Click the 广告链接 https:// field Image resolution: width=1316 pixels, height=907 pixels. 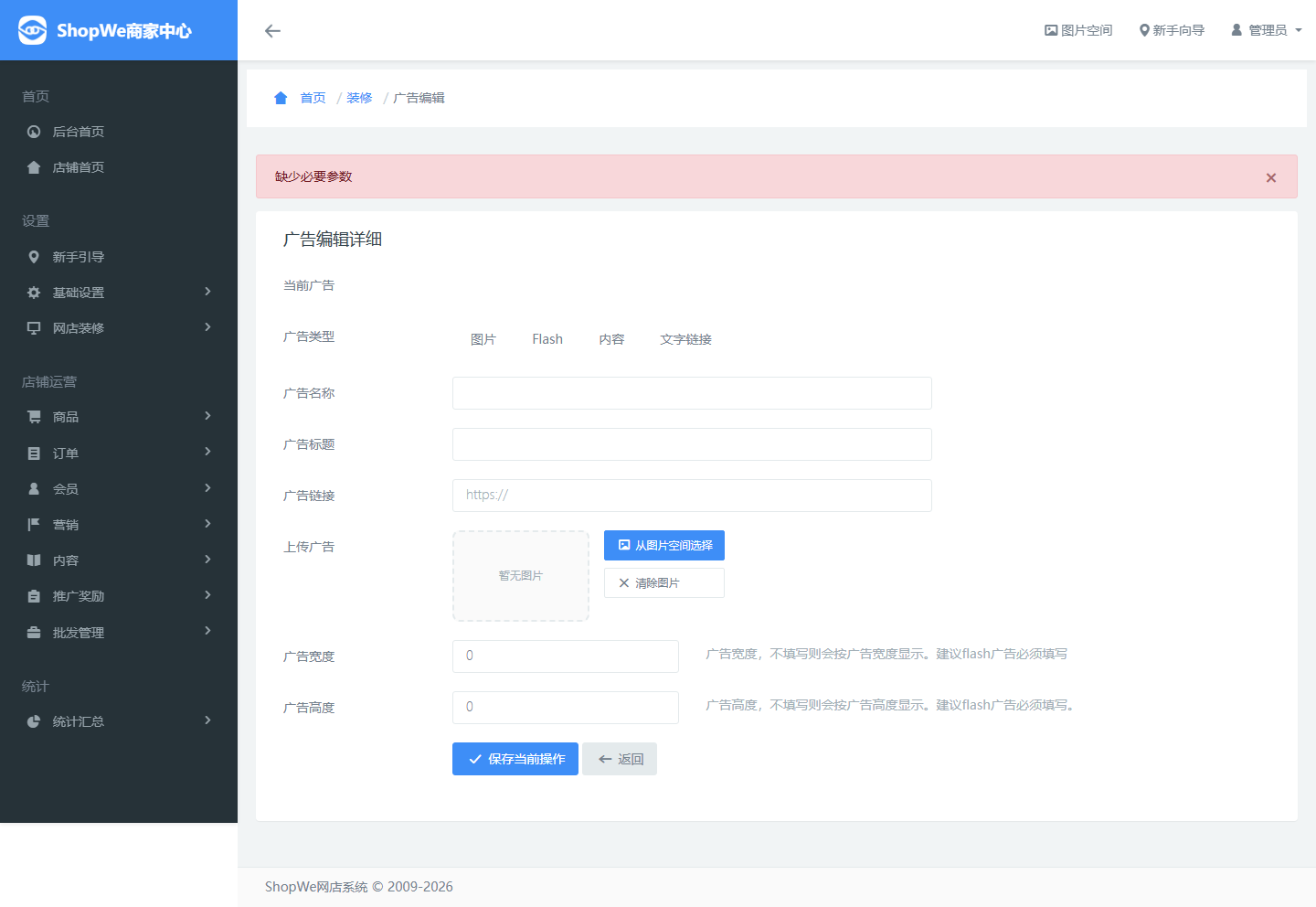[692, 496]
